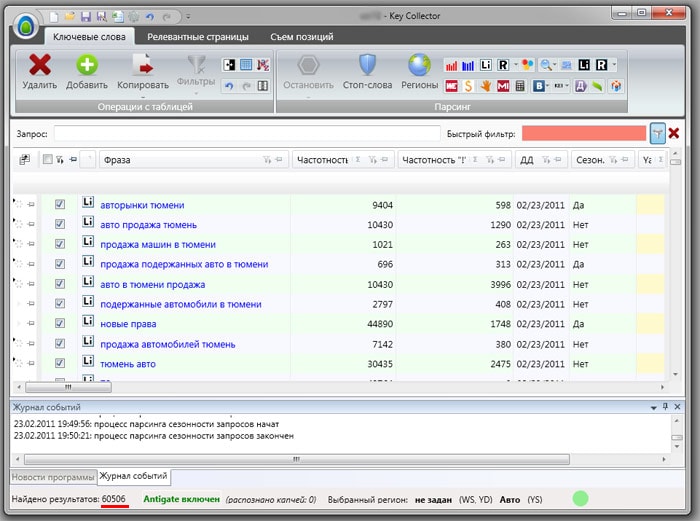Create a new project from quick access toolbar
Image resolution: width=700 pixels, height=521 pixels.
[x=54, y=17]
